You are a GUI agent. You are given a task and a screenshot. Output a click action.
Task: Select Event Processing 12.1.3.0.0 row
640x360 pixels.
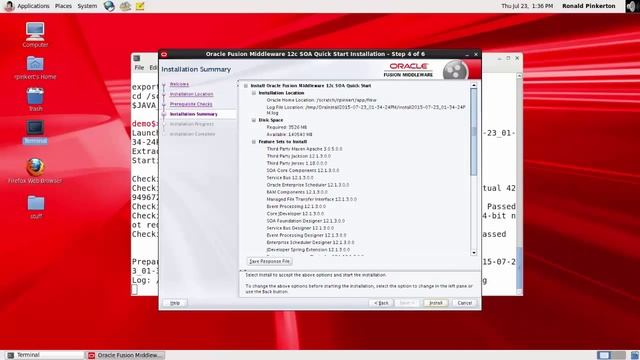(x=296, y=207)
